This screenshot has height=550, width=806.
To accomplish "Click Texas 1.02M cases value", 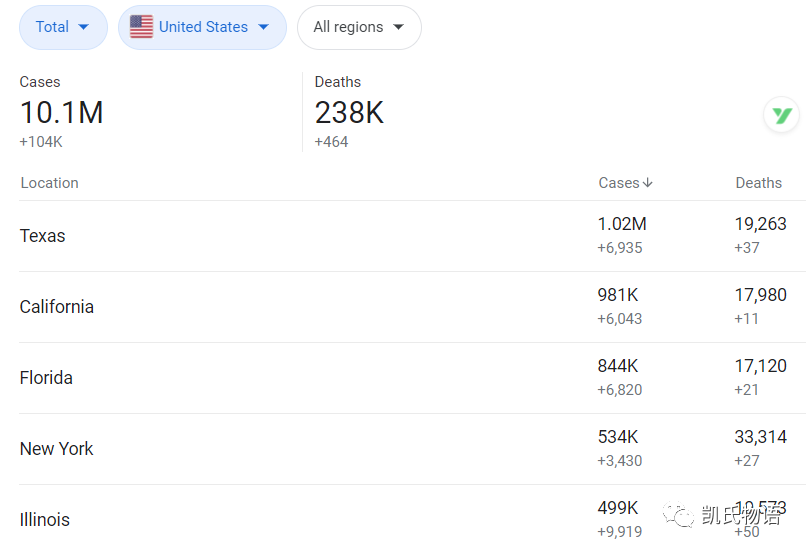I will point(622,224).
